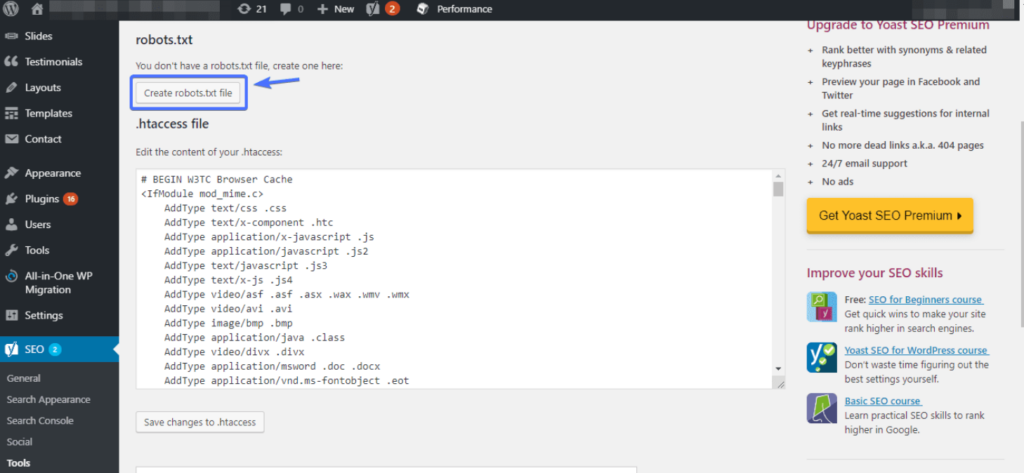This screenshot has width=1024, height=473.
Task: Click Save changes to .htaccess
Action: [200, 423]
